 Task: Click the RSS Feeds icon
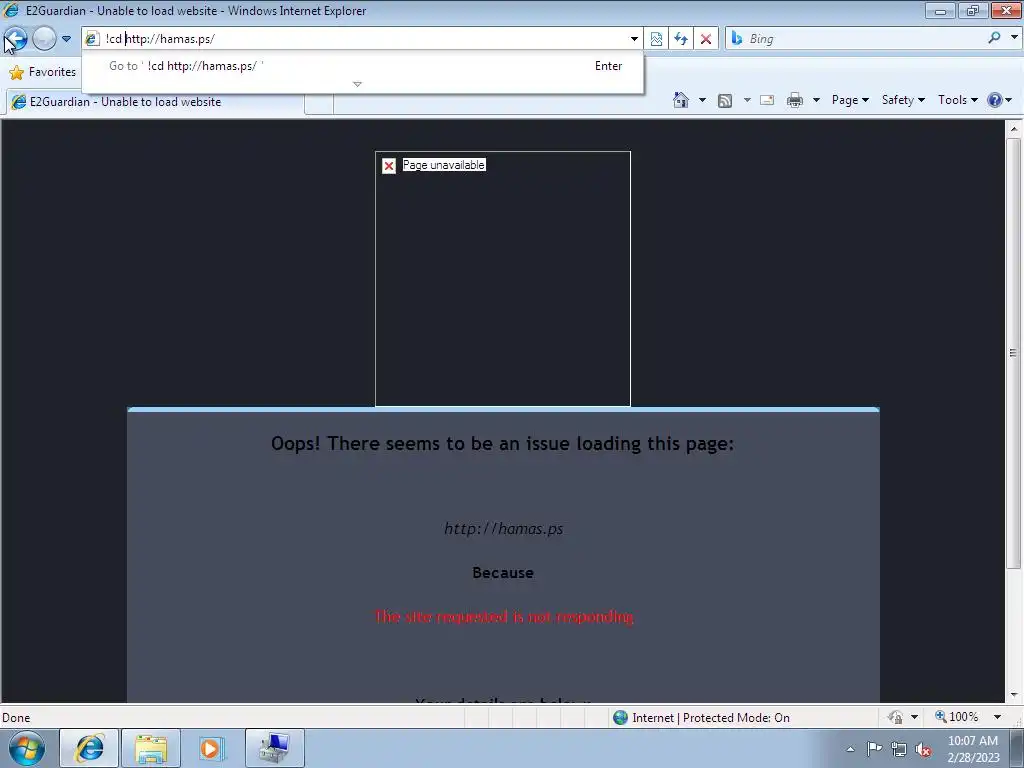tap(725, 100)
